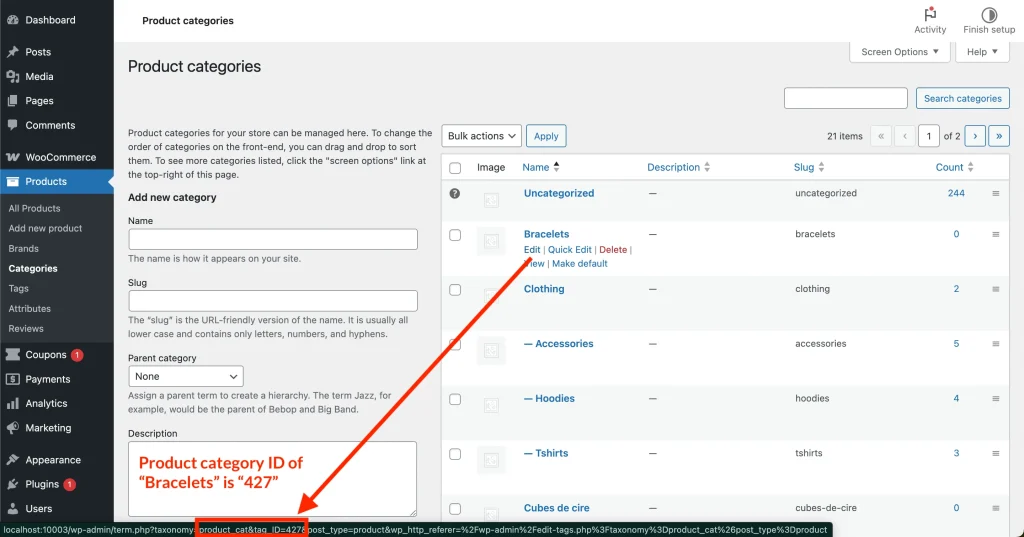Expand the Screen Options panel

[x=900, y=52]
